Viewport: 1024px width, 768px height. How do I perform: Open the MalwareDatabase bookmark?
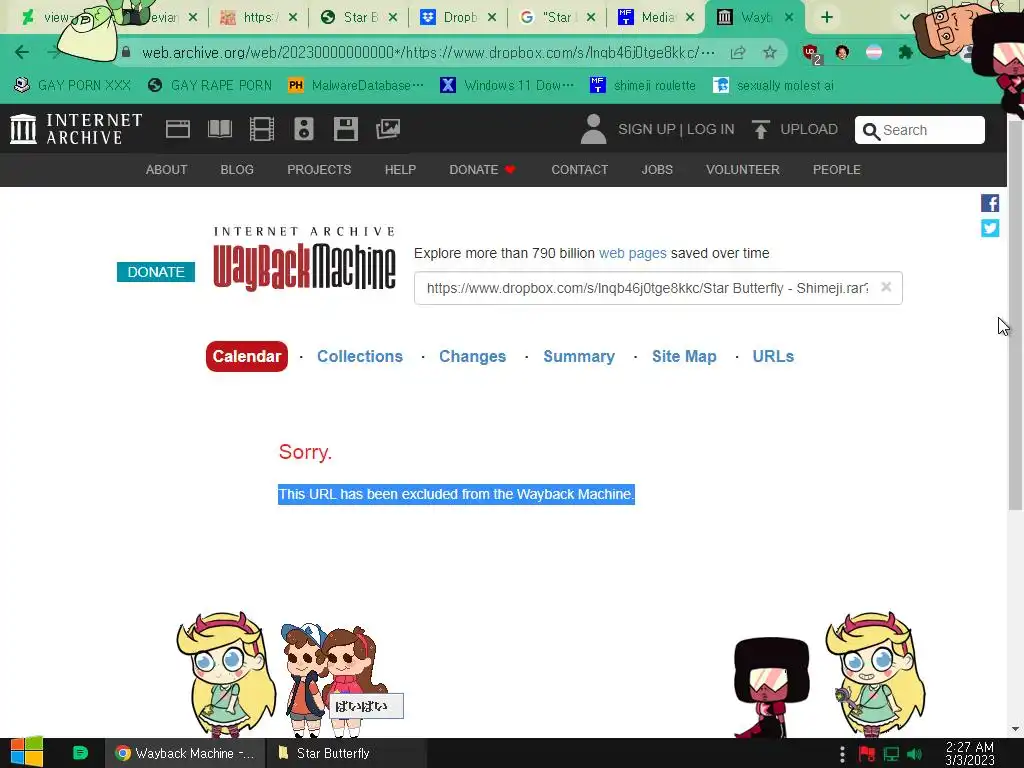click(356, 85)
